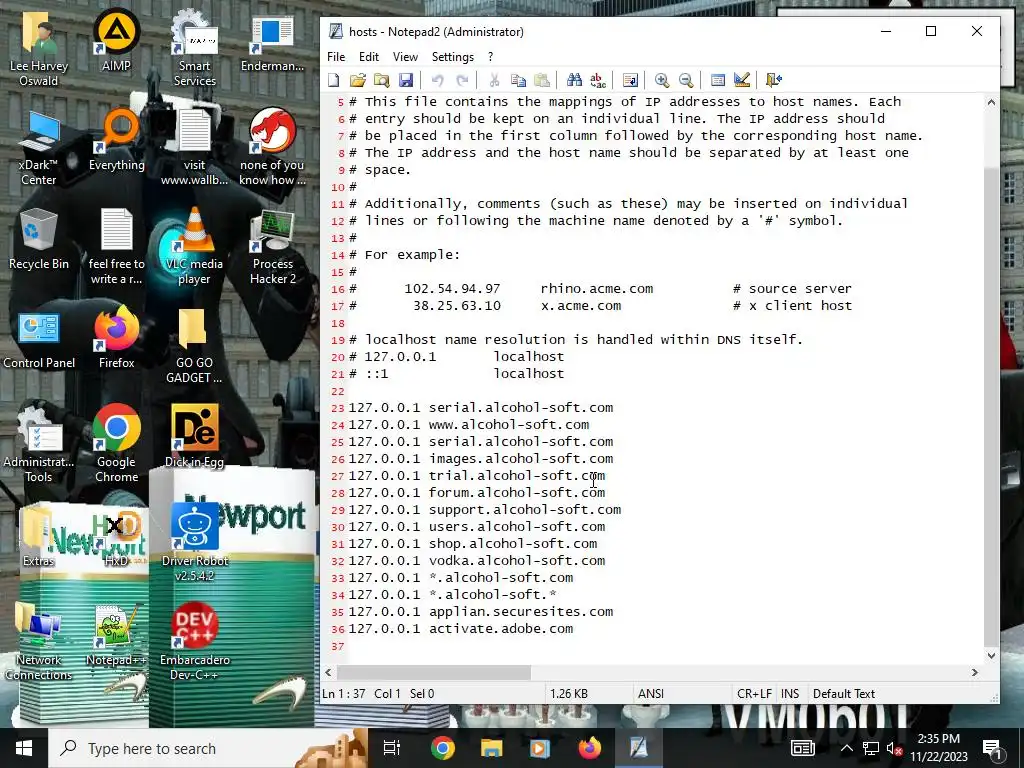Image resolution: width=1024 pixels, height=768 pixels.
Task: Click the muted volume tray icon
Action: [894, 749]
